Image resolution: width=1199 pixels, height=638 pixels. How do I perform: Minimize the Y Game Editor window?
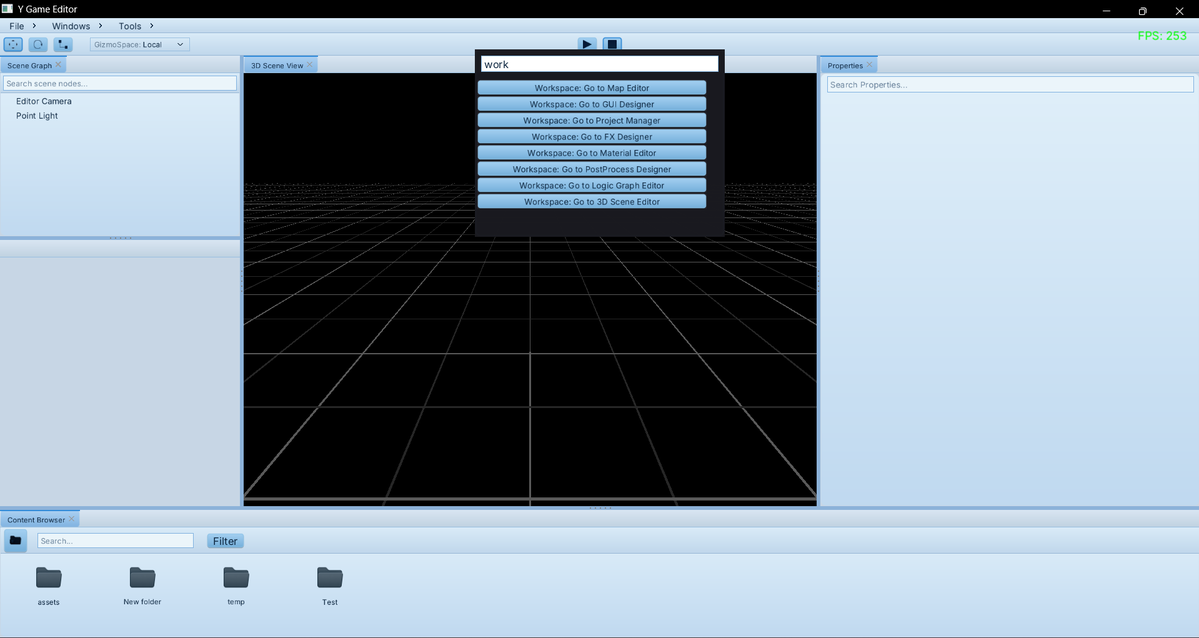1106,11
